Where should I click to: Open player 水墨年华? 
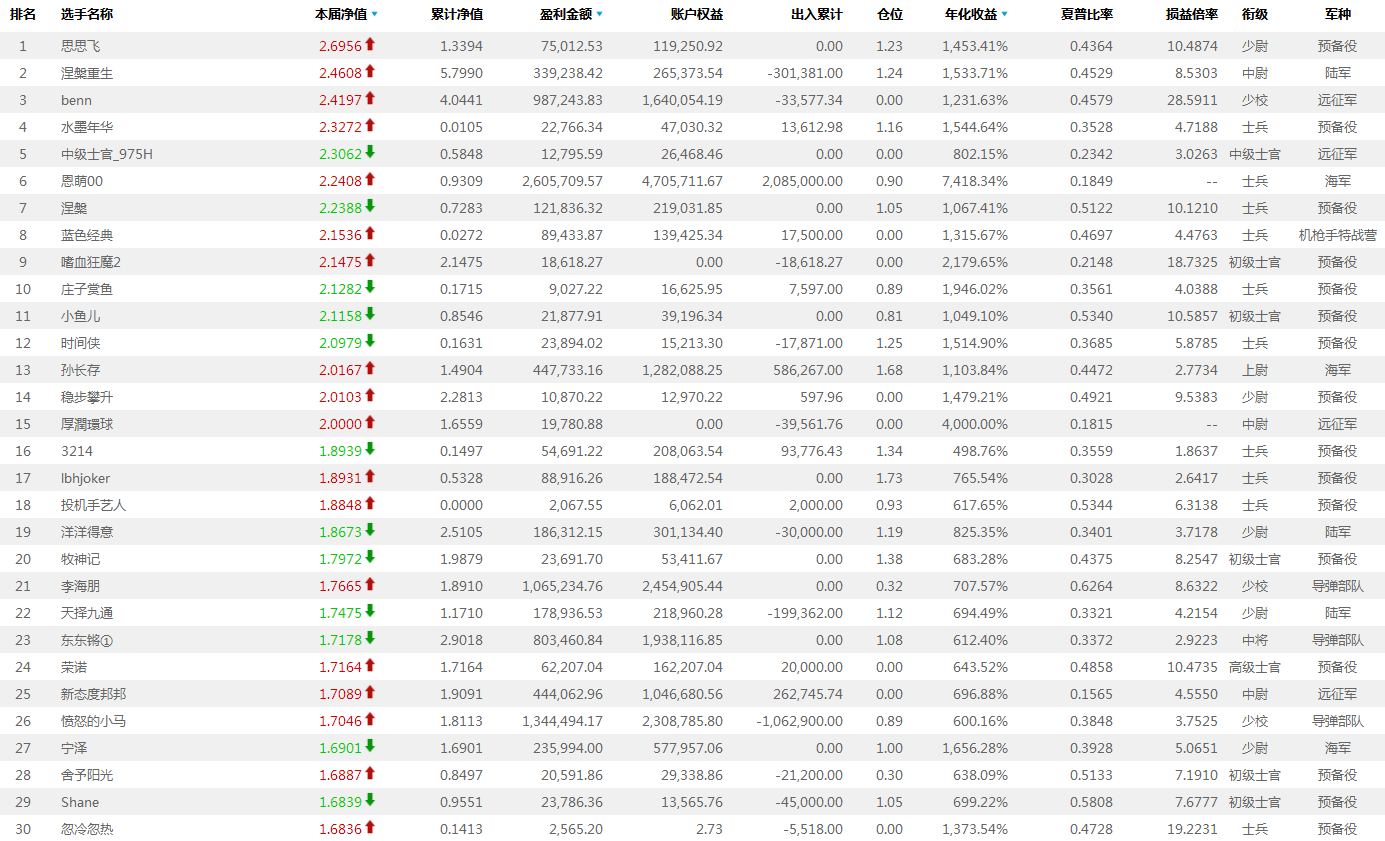point(87,127)
